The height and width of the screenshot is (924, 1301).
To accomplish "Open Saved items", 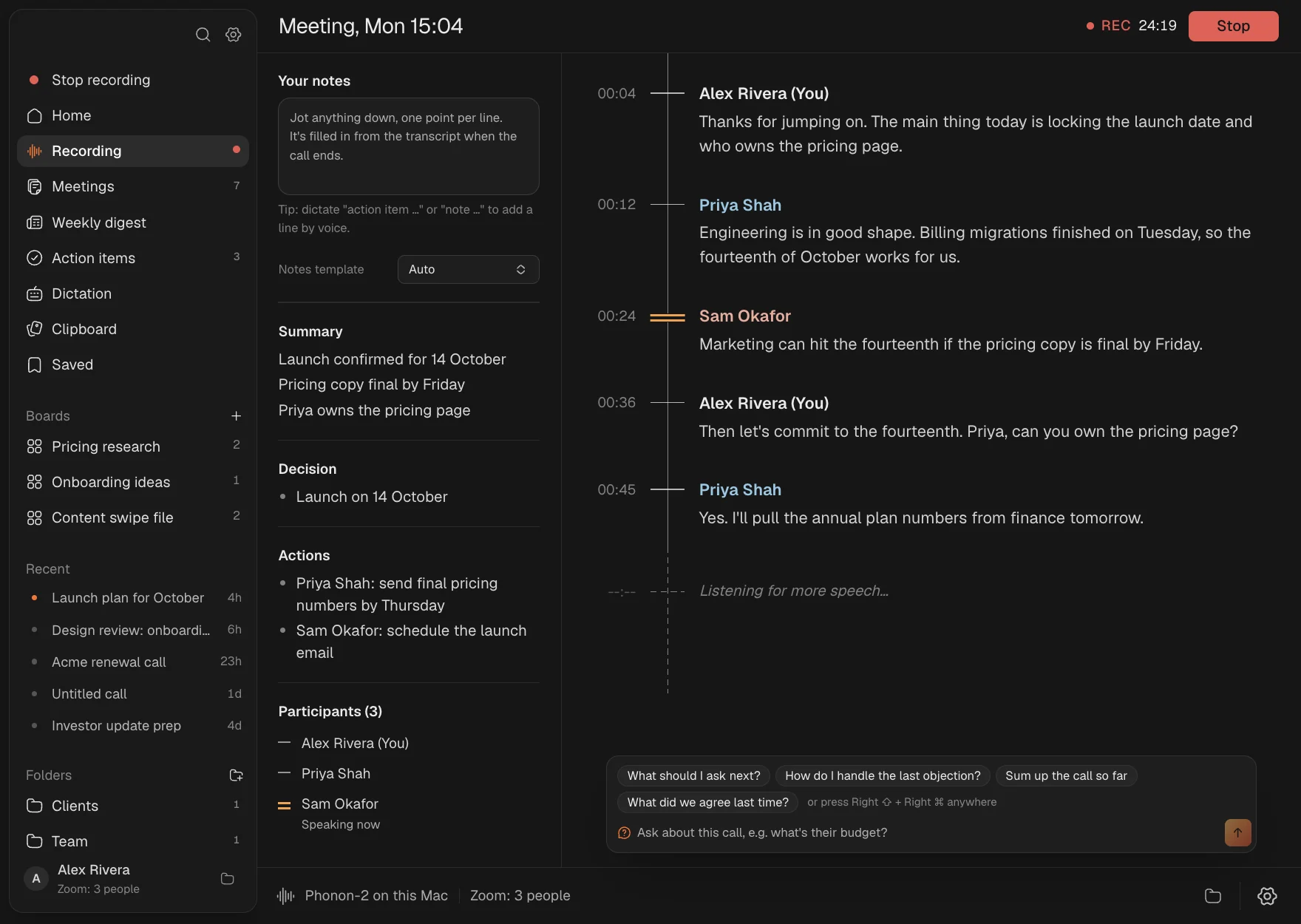I will (x=133, y=364).
